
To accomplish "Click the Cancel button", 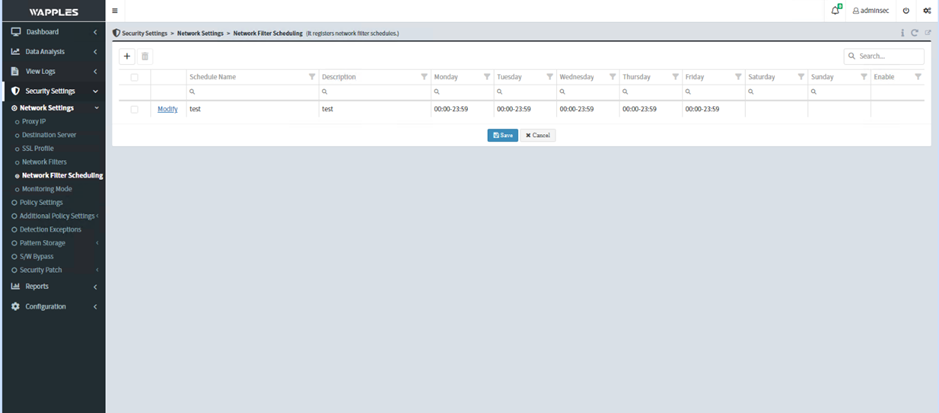I will pos(538,135).
